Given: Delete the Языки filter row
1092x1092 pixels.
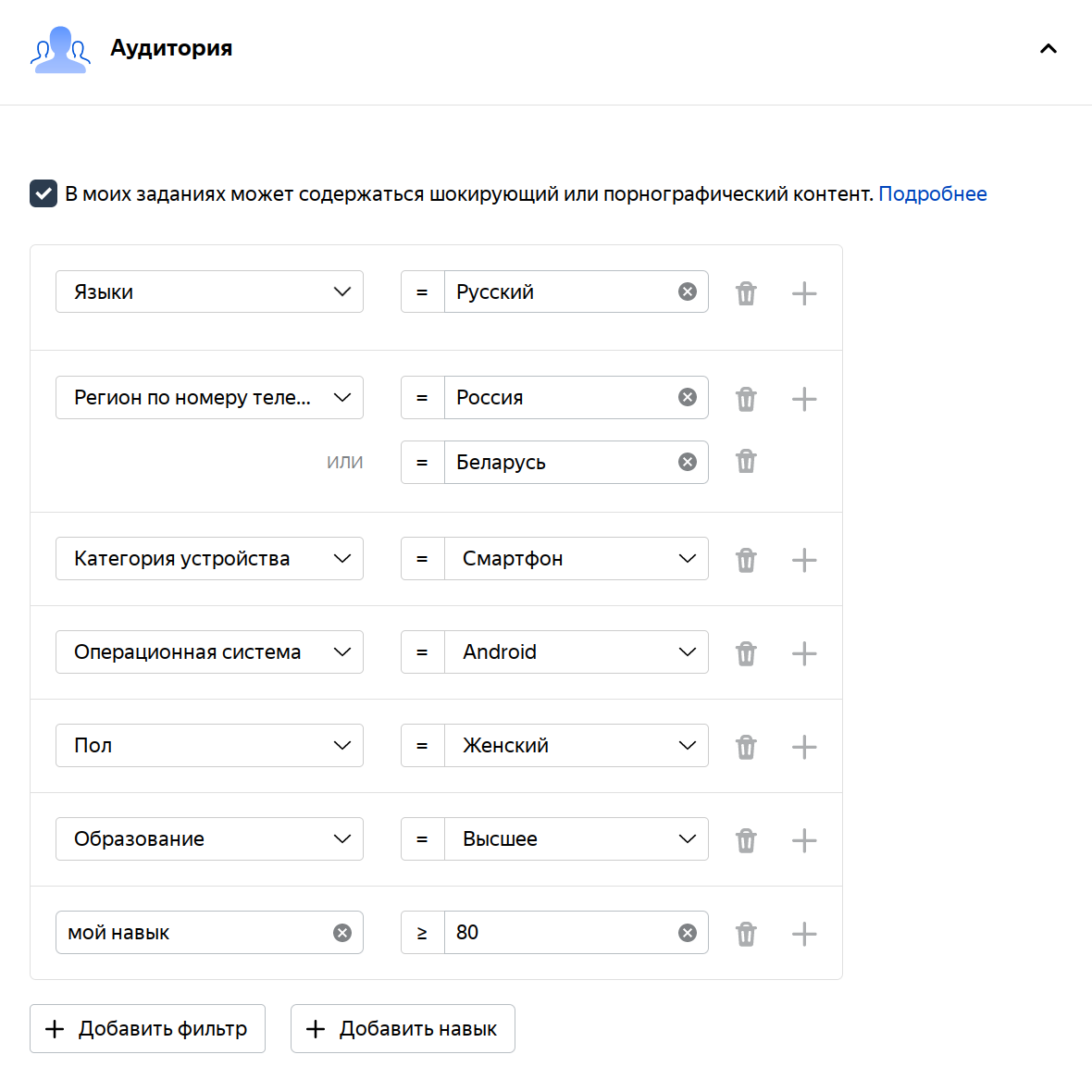Looking at the screenshot, I should pyautogui.click(x=746, y=293).
